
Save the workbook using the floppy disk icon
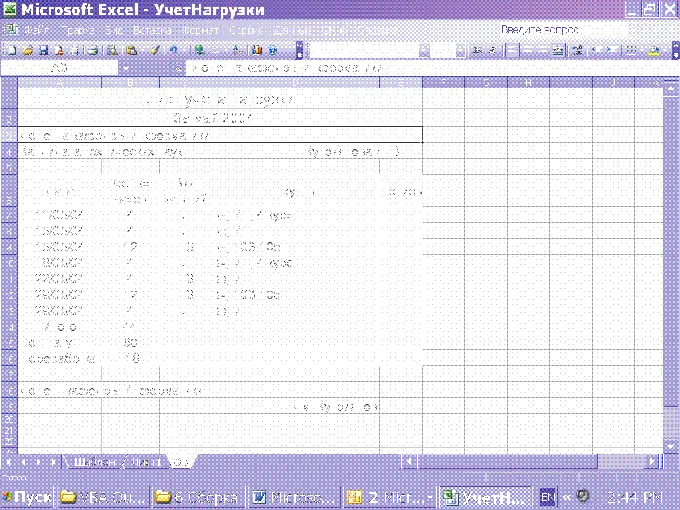click(x=43, y=51)
